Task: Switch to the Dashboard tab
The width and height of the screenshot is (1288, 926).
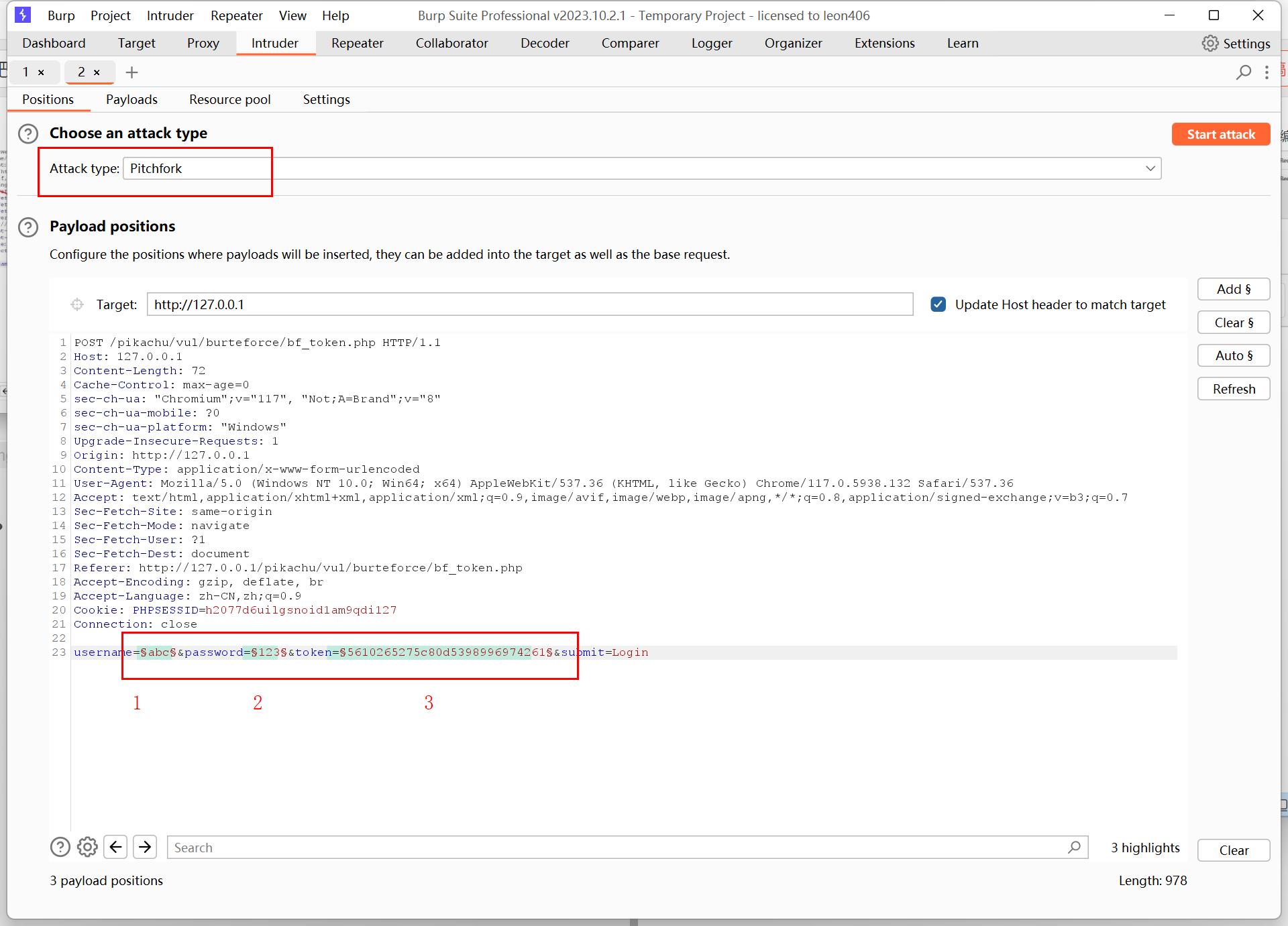Action: point(54,43)
